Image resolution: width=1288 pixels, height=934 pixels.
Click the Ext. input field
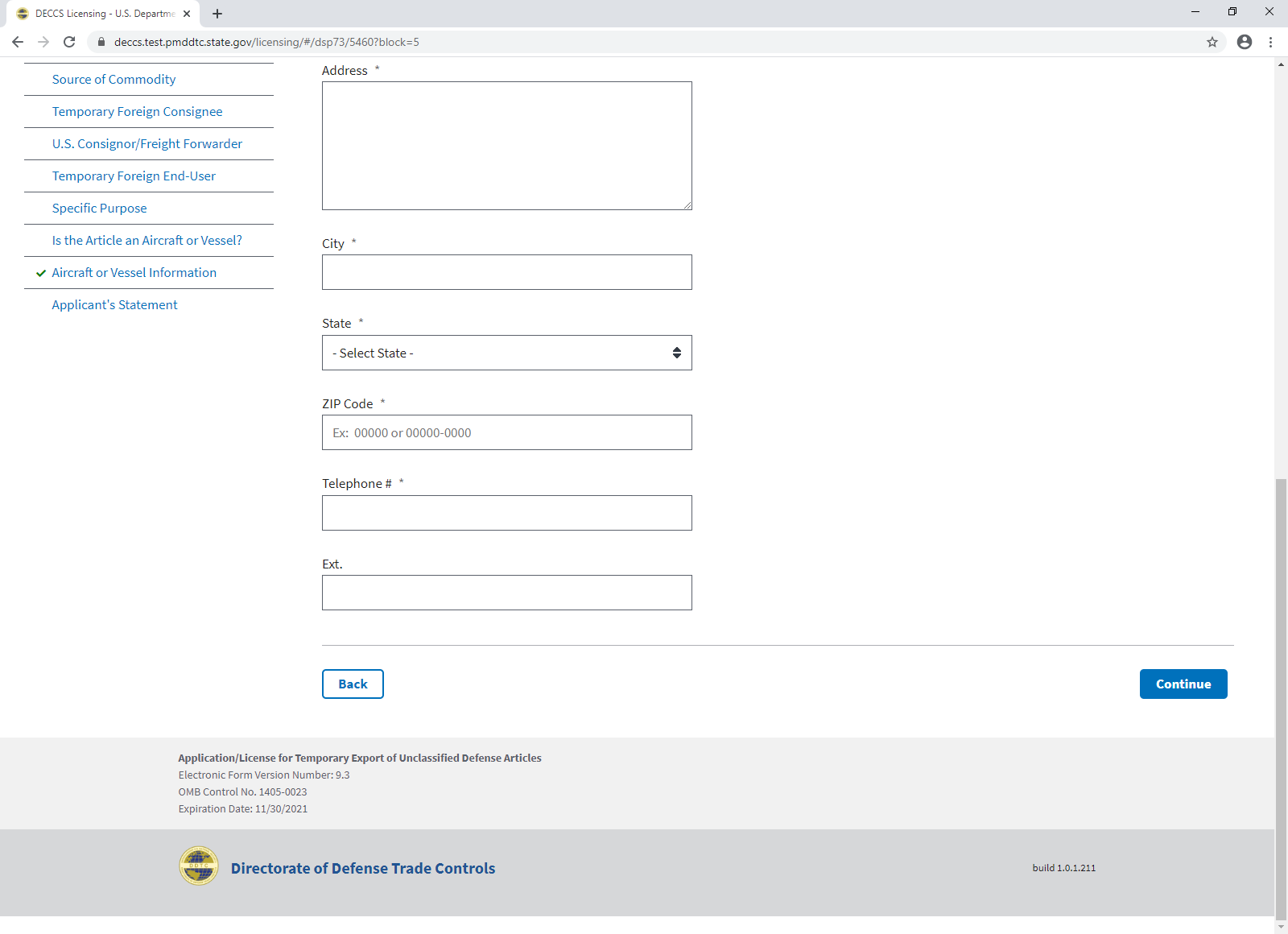tap(507, 593)
